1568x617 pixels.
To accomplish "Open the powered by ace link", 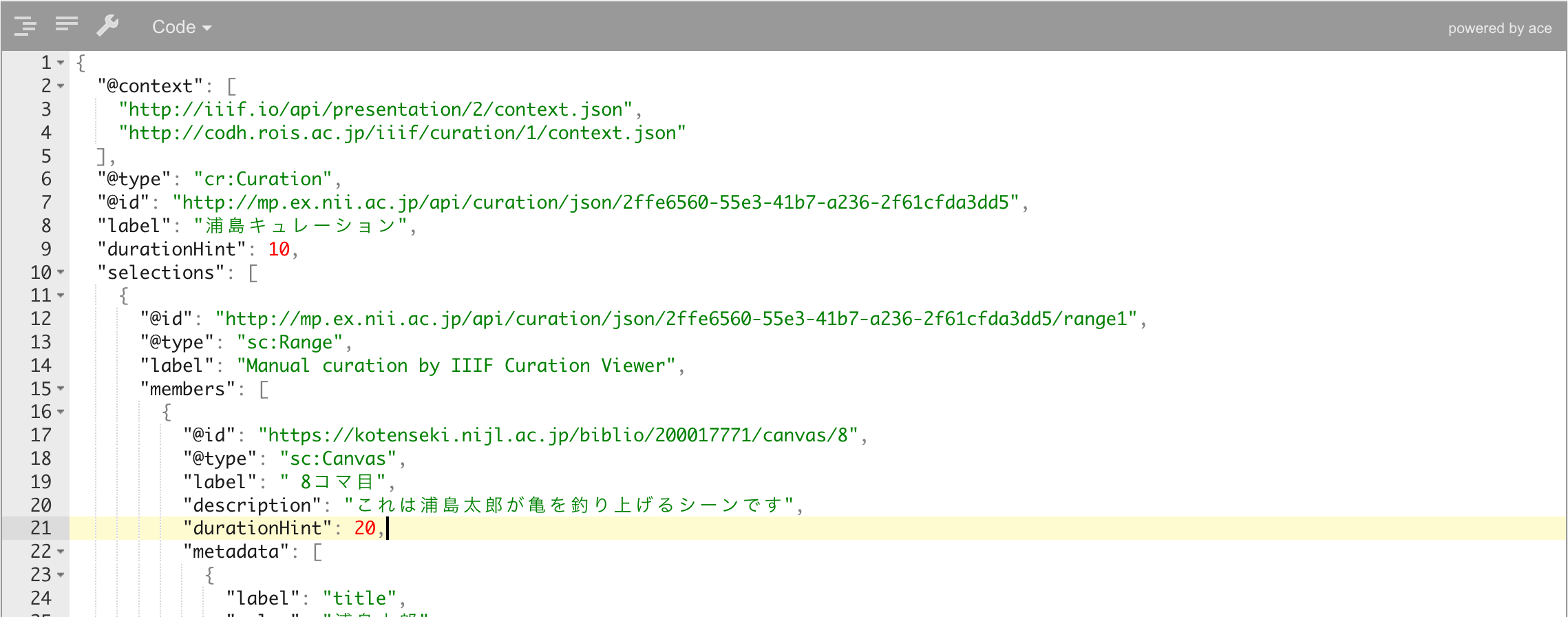I will coord(1499,28).
